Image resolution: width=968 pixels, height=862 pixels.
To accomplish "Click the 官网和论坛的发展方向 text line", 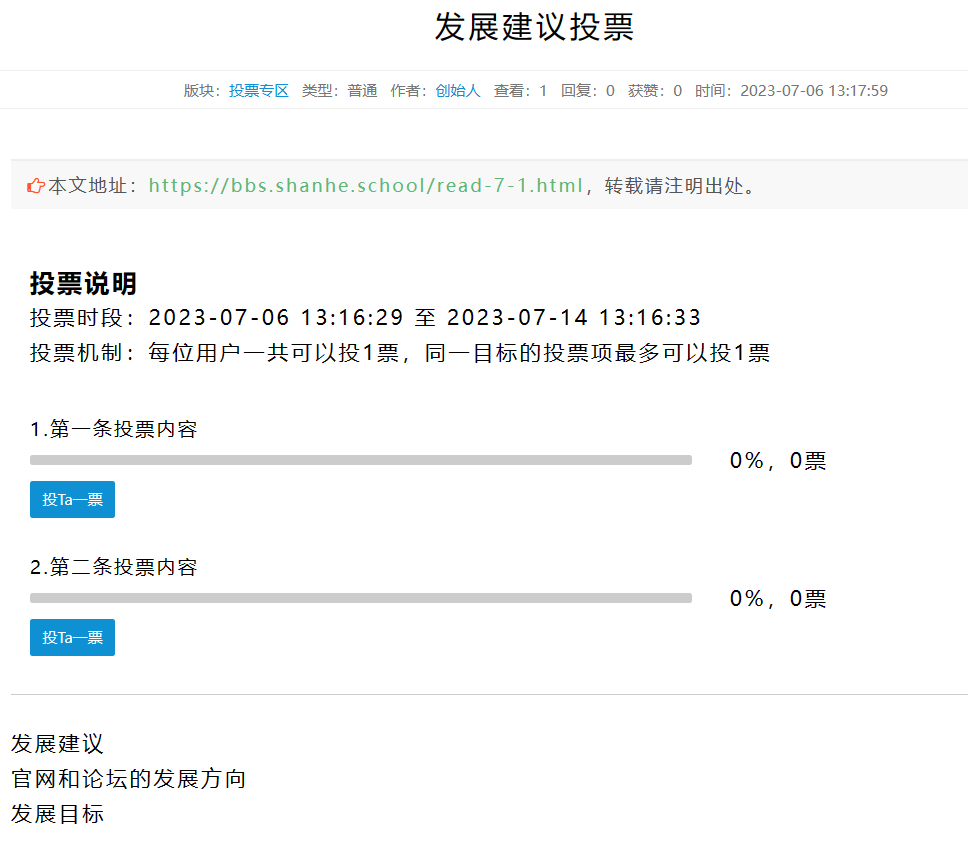I will click(x=128, y=779).
